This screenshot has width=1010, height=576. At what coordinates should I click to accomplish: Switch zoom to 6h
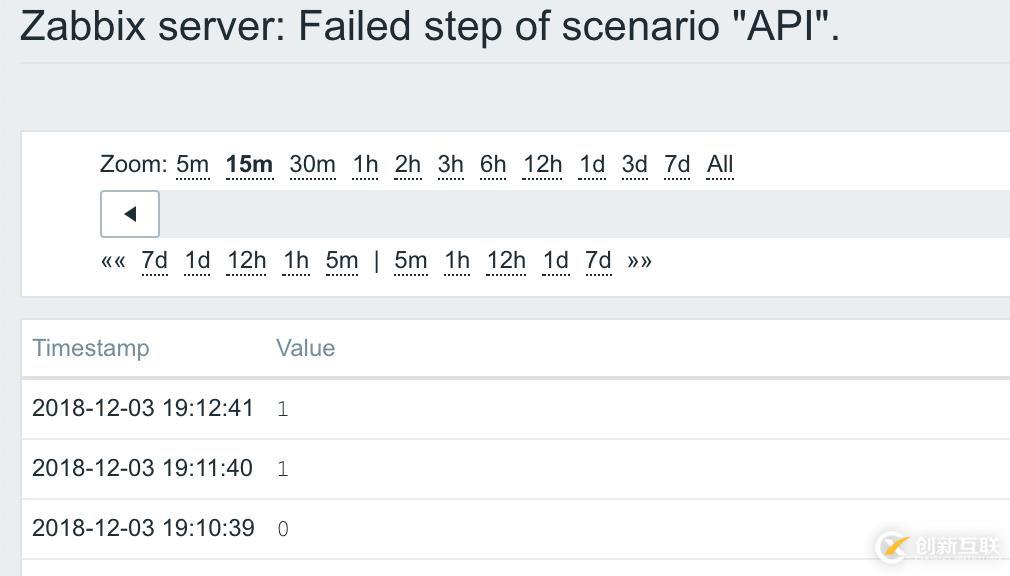[493, 164]
